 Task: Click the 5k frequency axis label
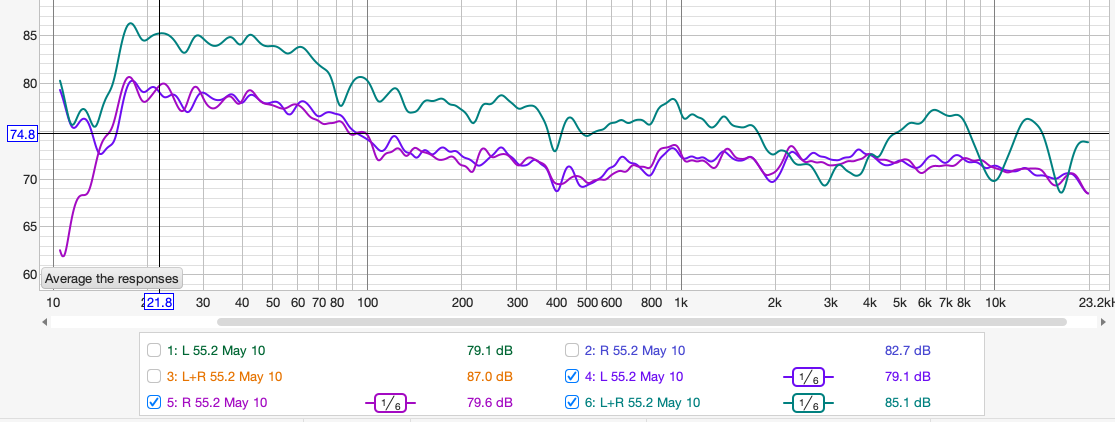pos(900,302)
